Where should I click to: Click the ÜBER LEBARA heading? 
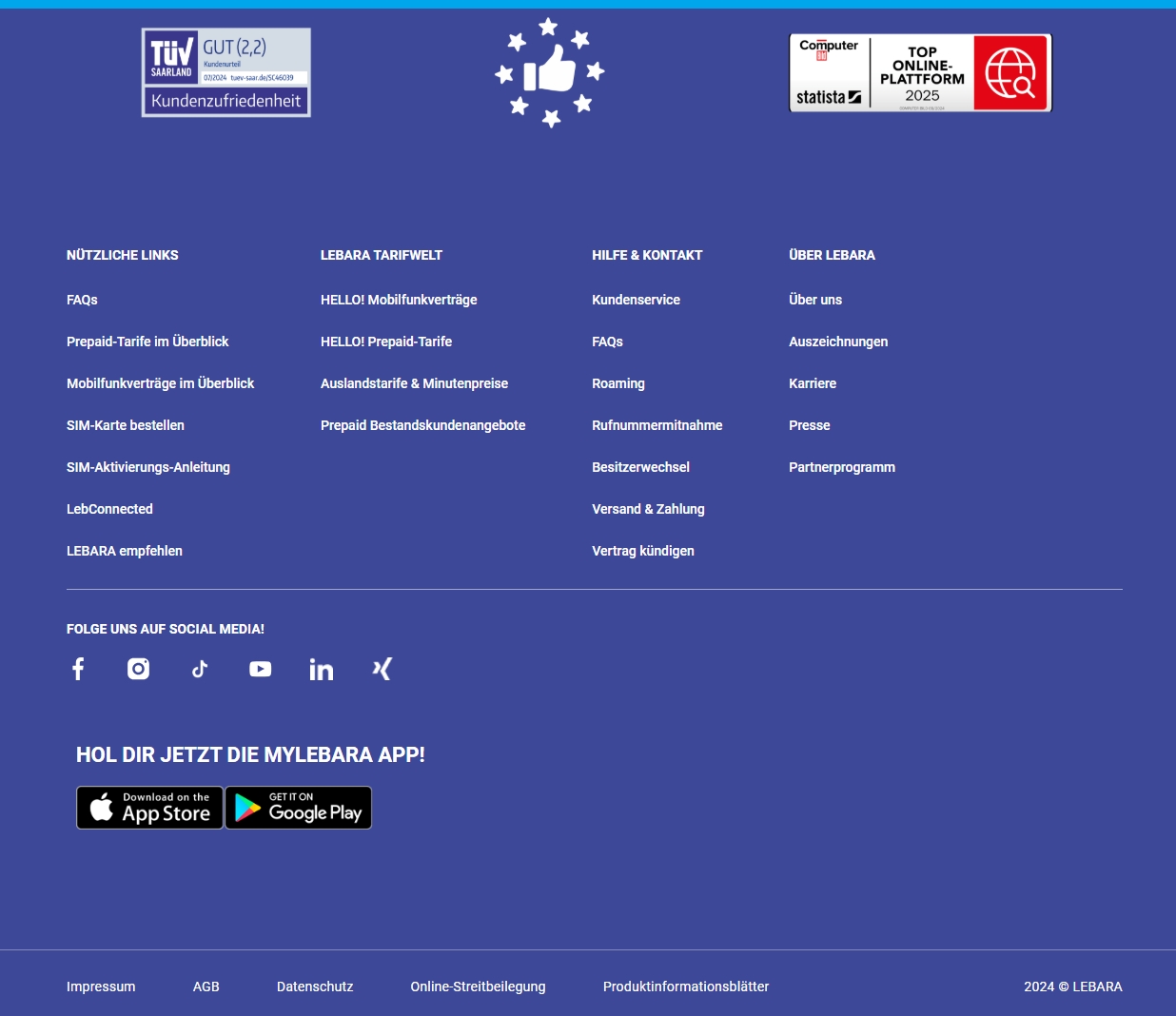coord(832,255)
